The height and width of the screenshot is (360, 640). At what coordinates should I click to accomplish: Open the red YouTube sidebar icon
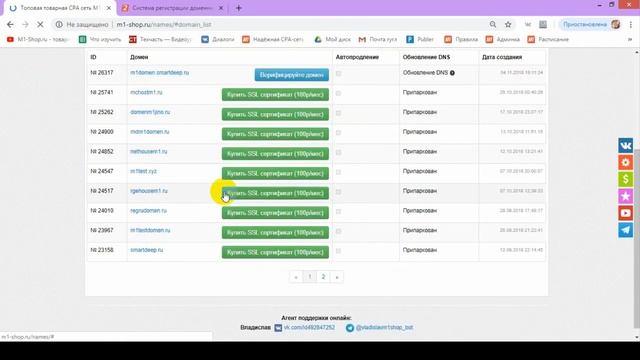[x=625, y=213]
